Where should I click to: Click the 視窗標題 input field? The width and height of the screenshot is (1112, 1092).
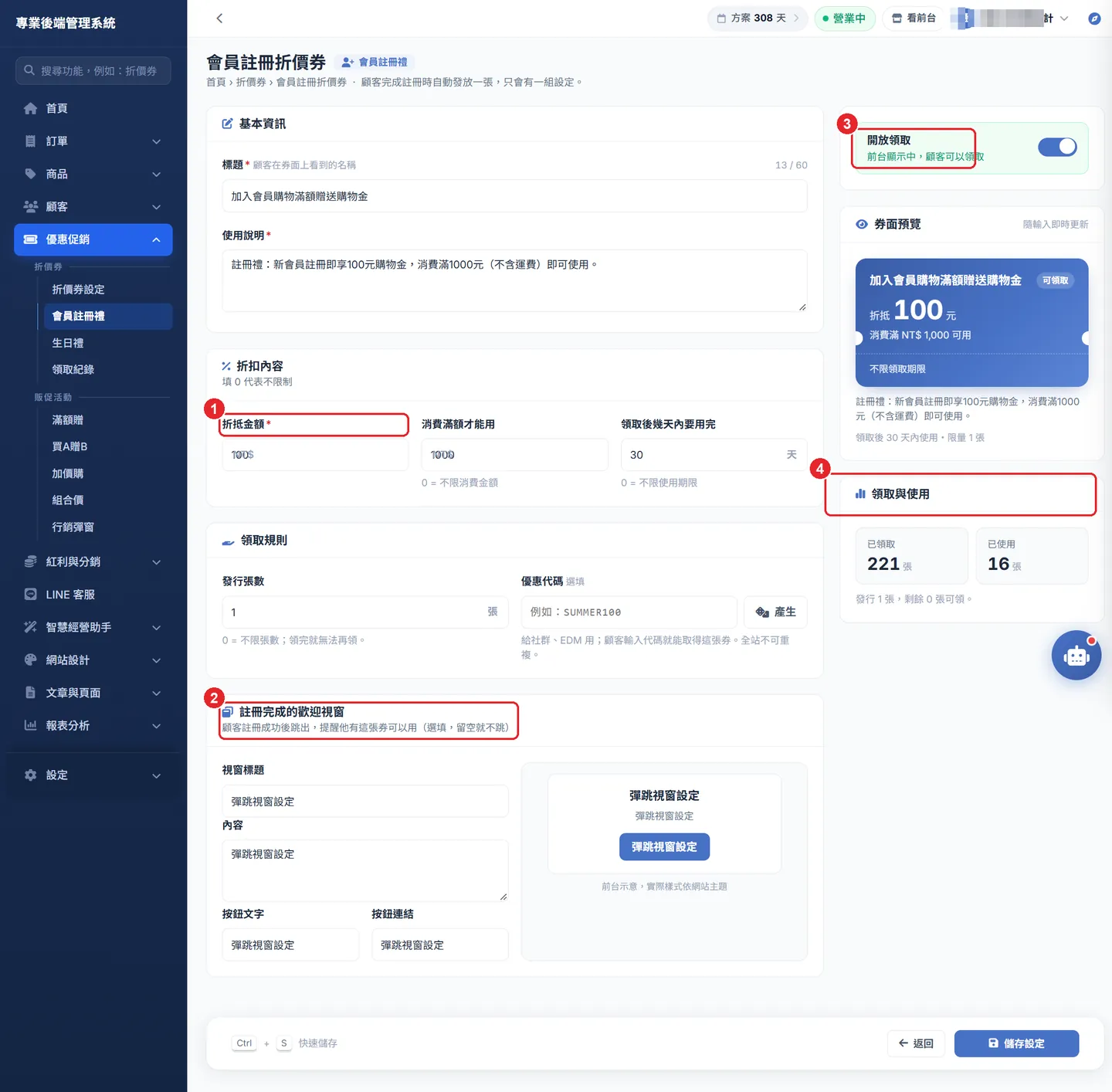(364, 802)
